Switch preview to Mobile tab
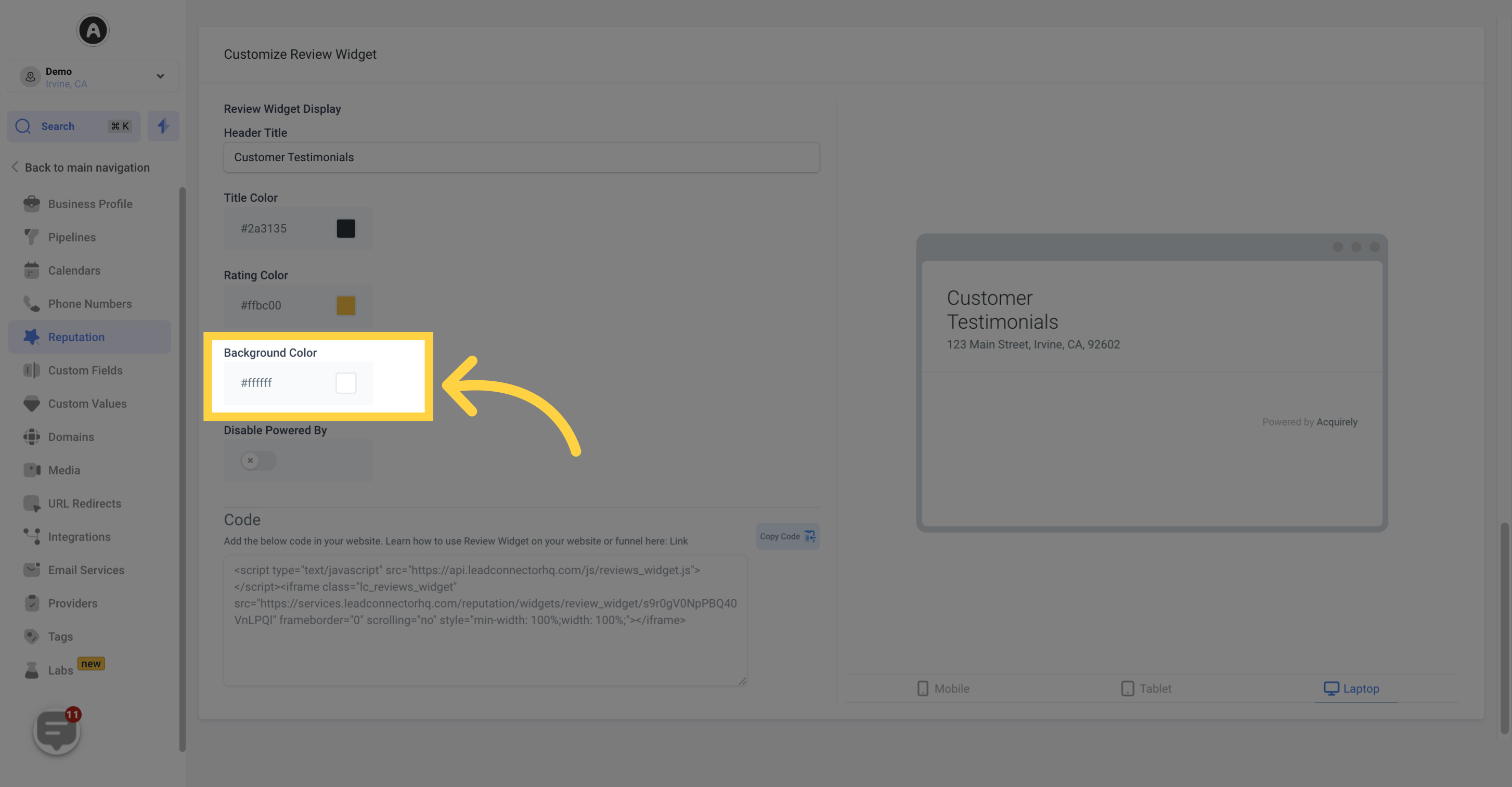Image resolution: width=1512 pixels, height=787 pixels. [x=943, y=688]
